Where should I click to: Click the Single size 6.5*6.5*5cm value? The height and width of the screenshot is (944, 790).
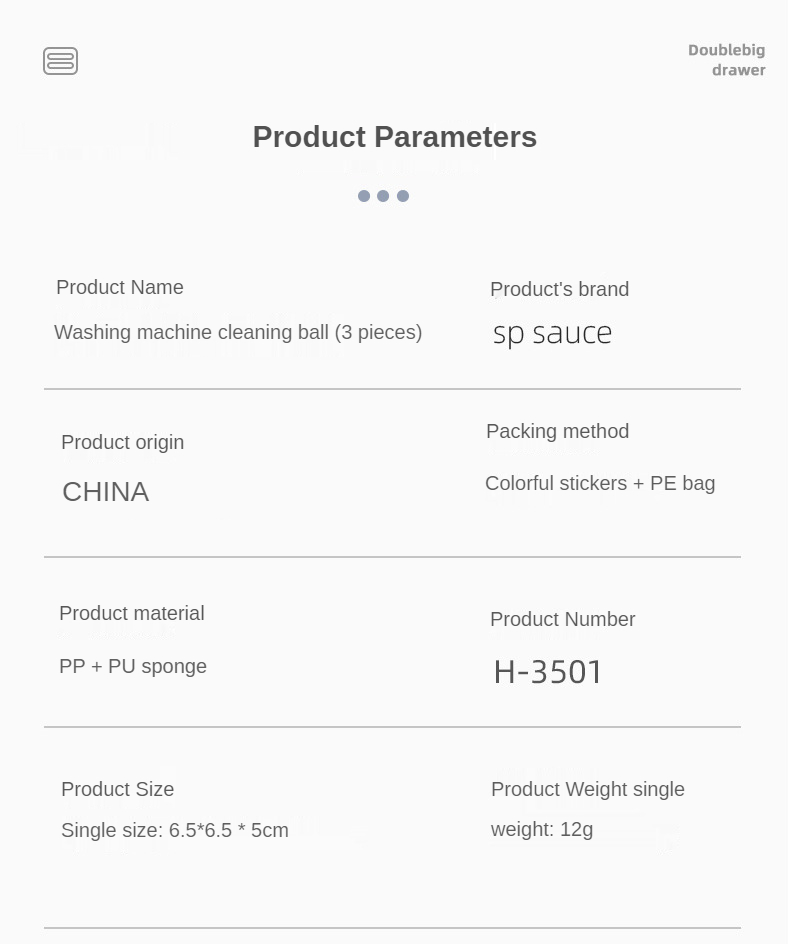pos(175,831)
